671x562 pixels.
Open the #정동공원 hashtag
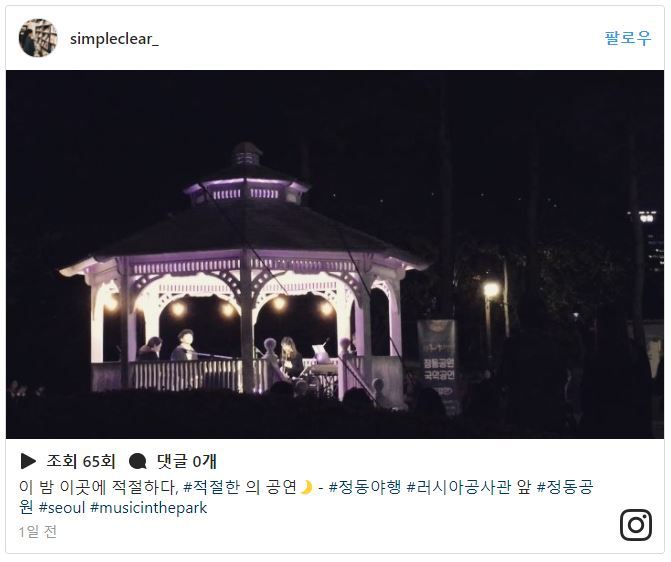coord(565,487)
